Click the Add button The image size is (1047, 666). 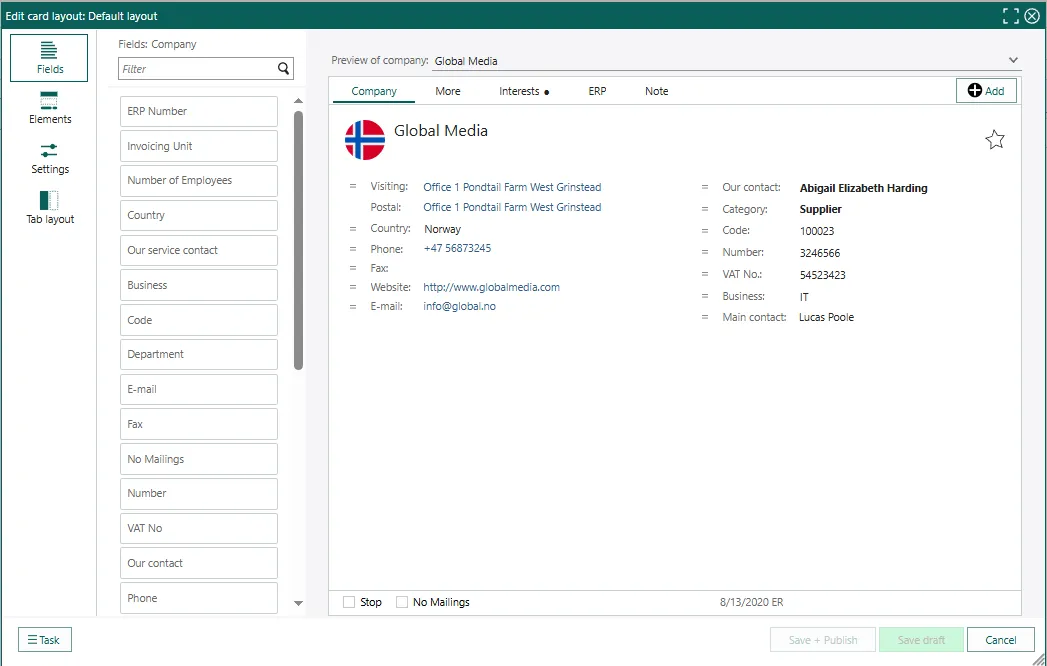click(x=986, y=91)
